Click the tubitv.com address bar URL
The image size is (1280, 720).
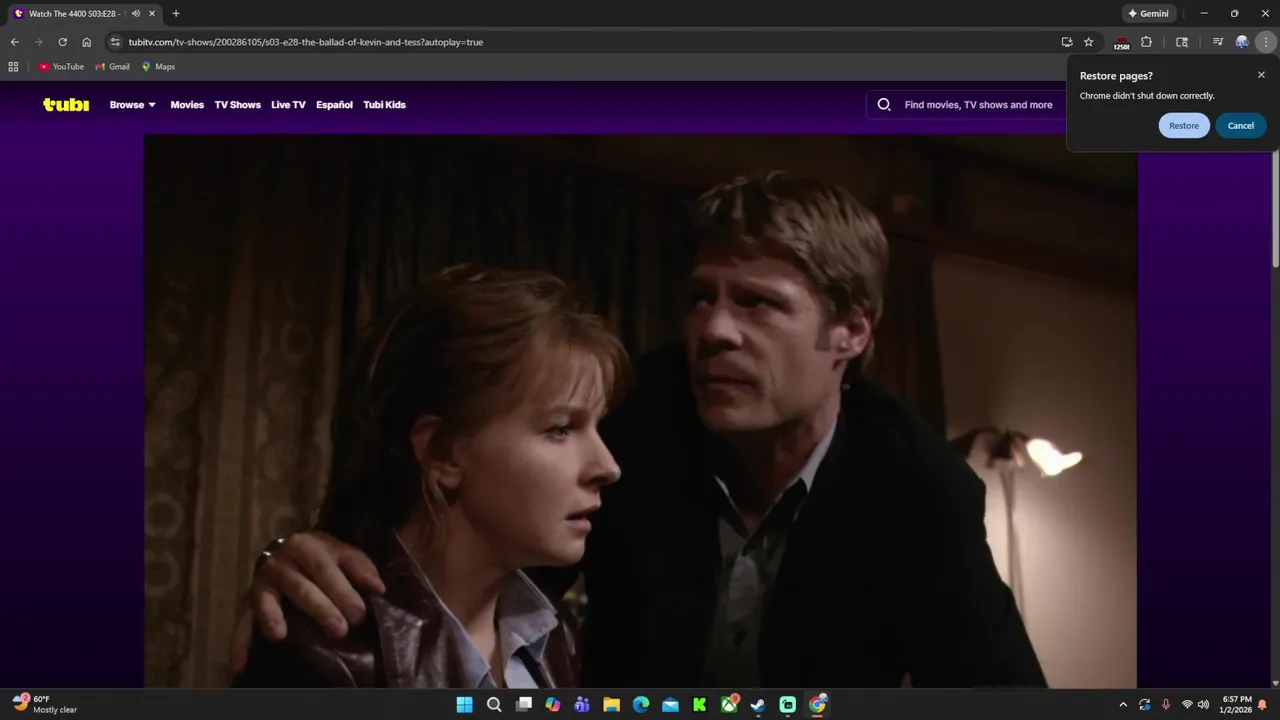point(306,42)
